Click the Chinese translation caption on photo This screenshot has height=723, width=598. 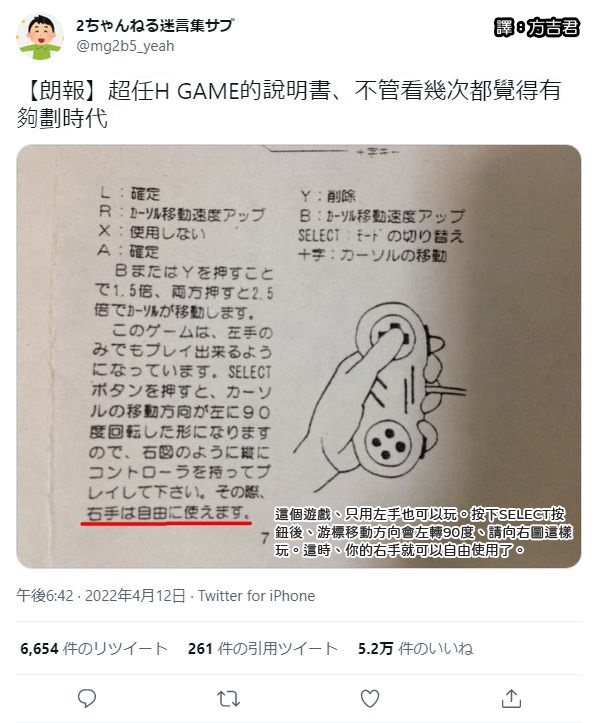(423, 532)
